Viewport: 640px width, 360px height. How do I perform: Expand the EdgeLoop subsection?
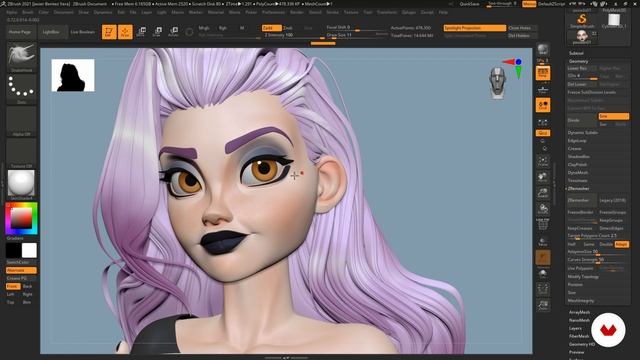pyautogui.click(x=577, y=141)
